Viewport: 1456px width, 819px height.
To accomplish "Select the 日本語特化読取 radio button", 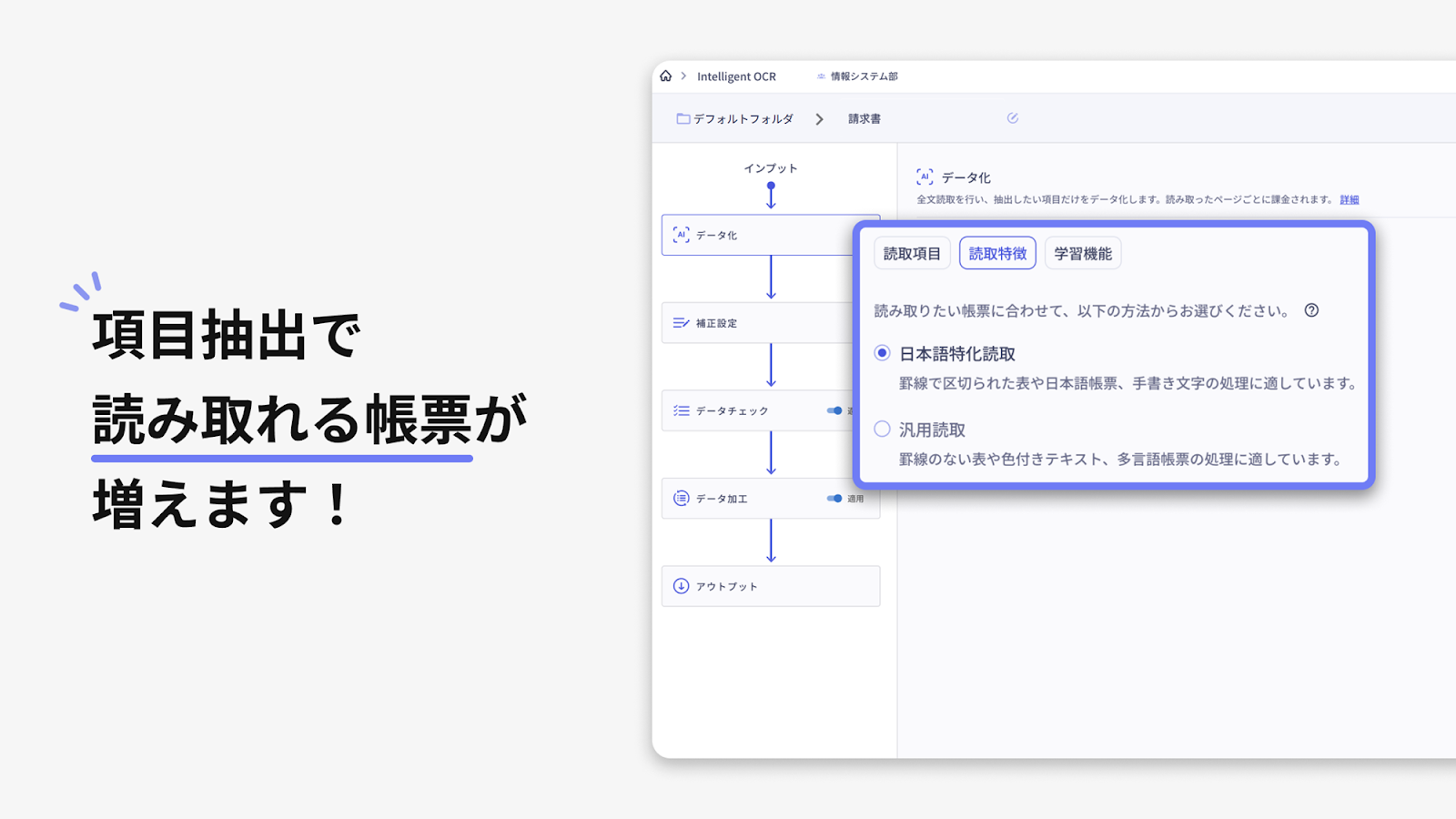I will pos(882,353).
